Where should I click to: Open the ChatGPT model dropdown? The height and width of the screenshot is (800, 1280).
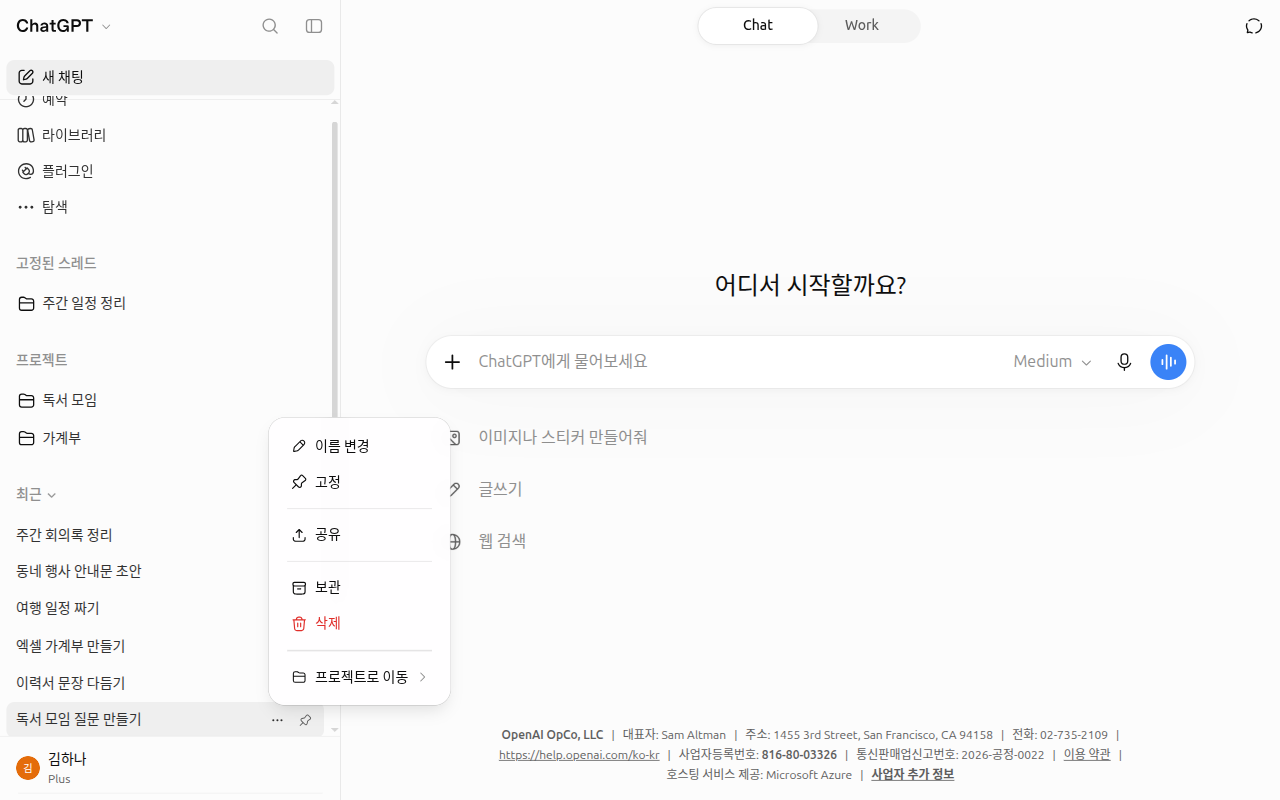click(x=64, y=26)
